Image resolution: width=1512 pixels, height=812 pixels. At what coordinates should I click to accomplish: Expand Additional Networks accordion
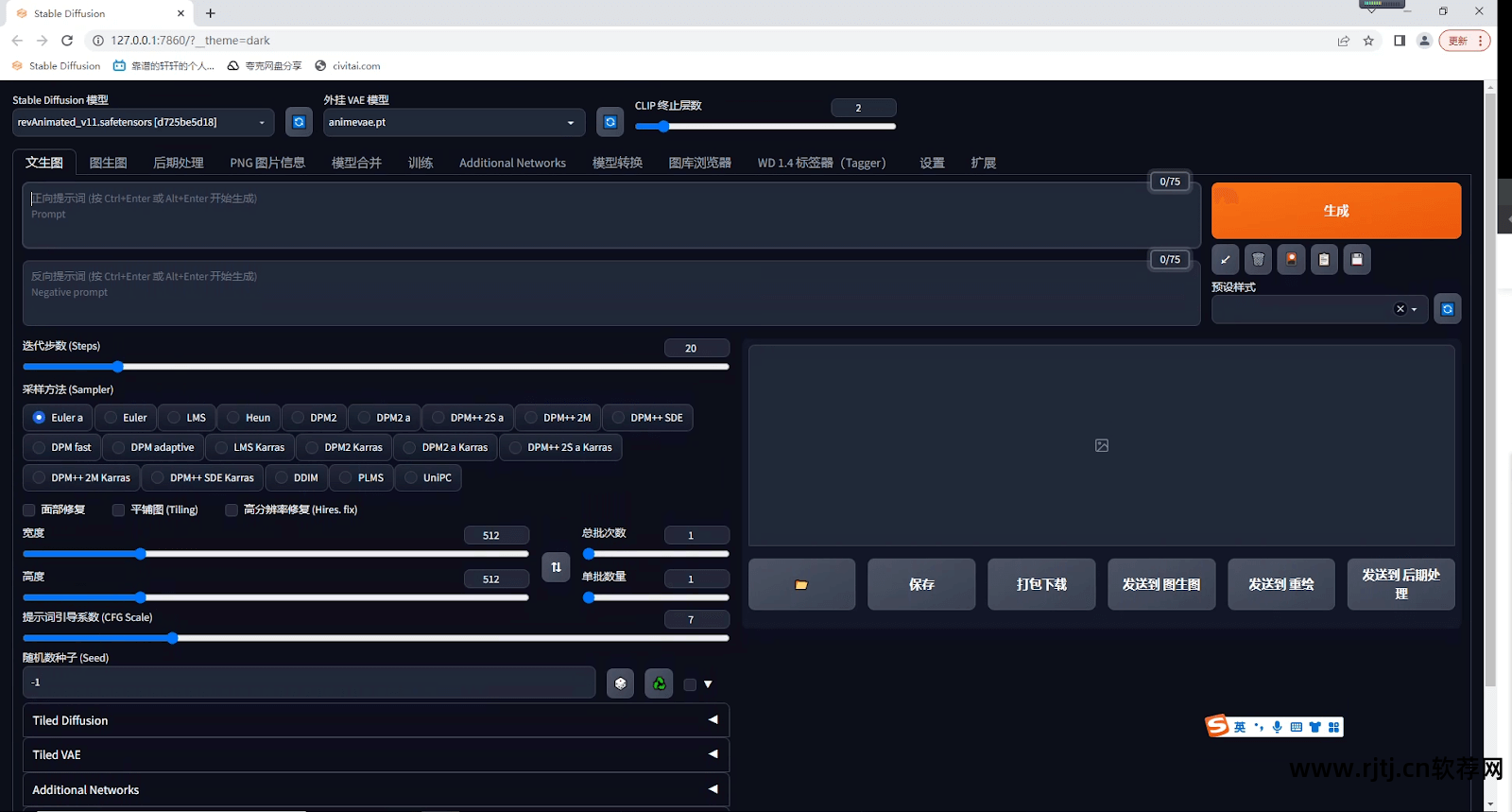tap(376, 789)
